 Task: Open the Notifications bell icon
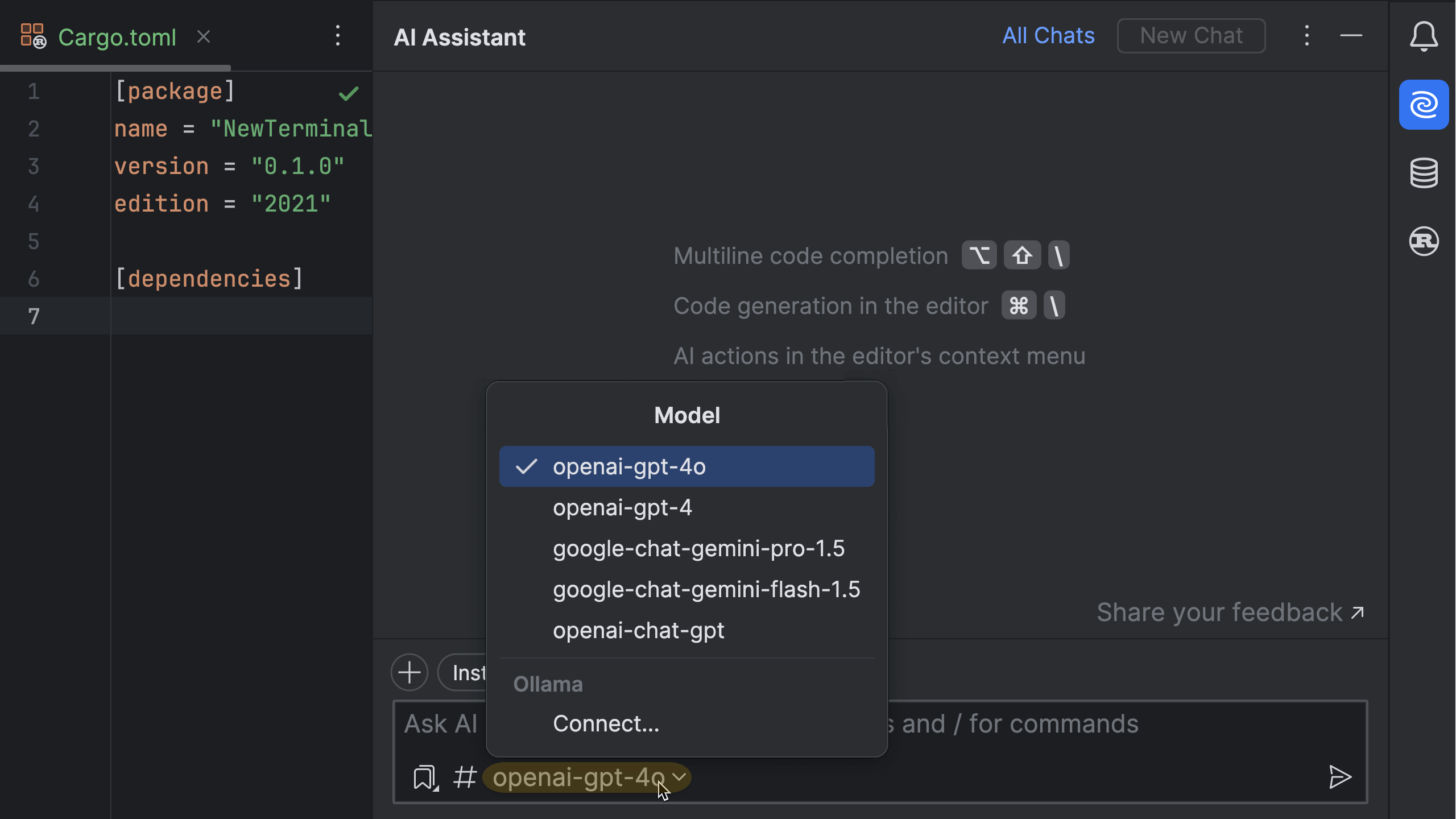coord(1424,36)
